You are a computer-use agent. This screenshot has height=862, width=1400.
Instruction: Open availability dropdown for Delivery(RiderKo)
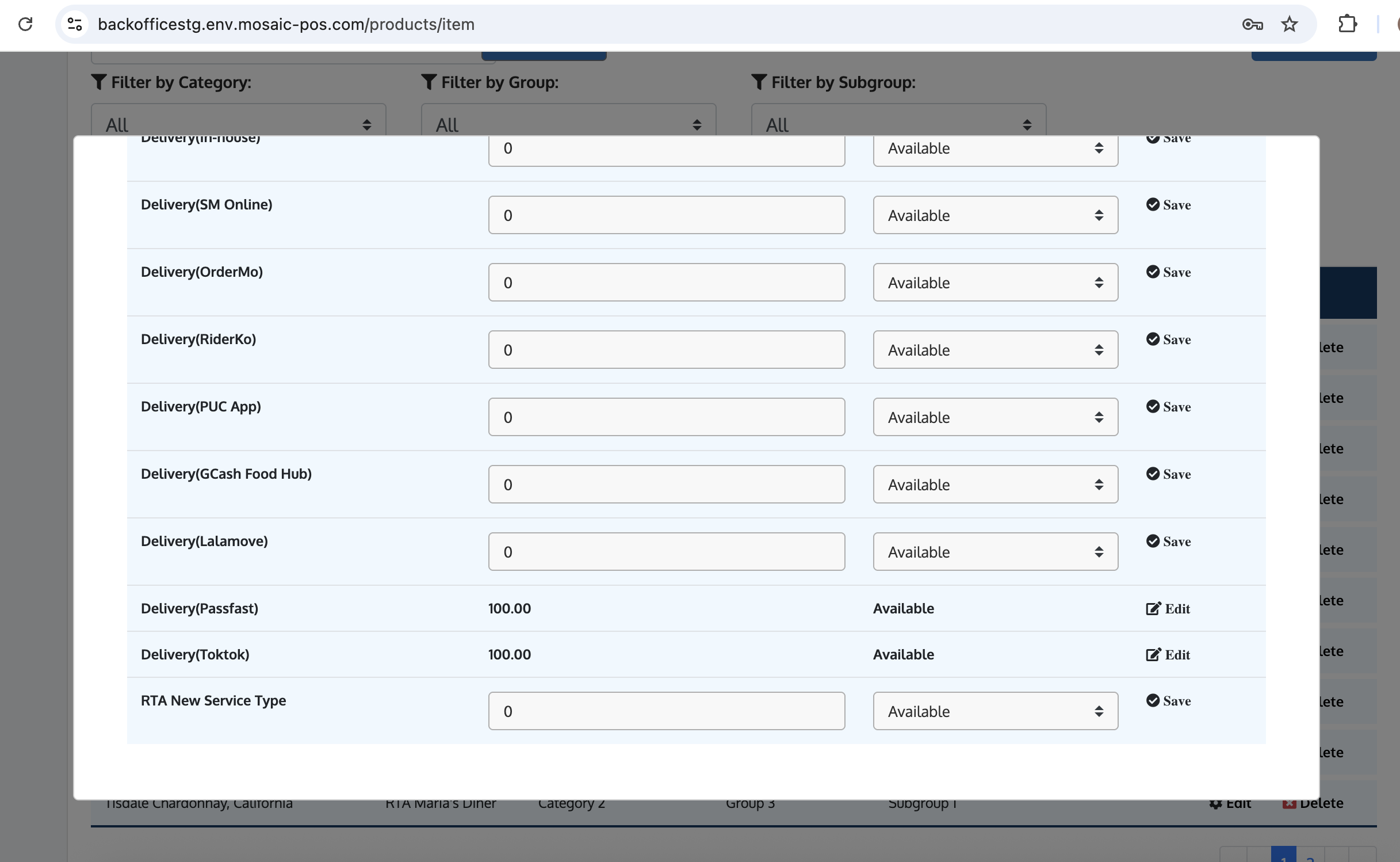(995, 350)
